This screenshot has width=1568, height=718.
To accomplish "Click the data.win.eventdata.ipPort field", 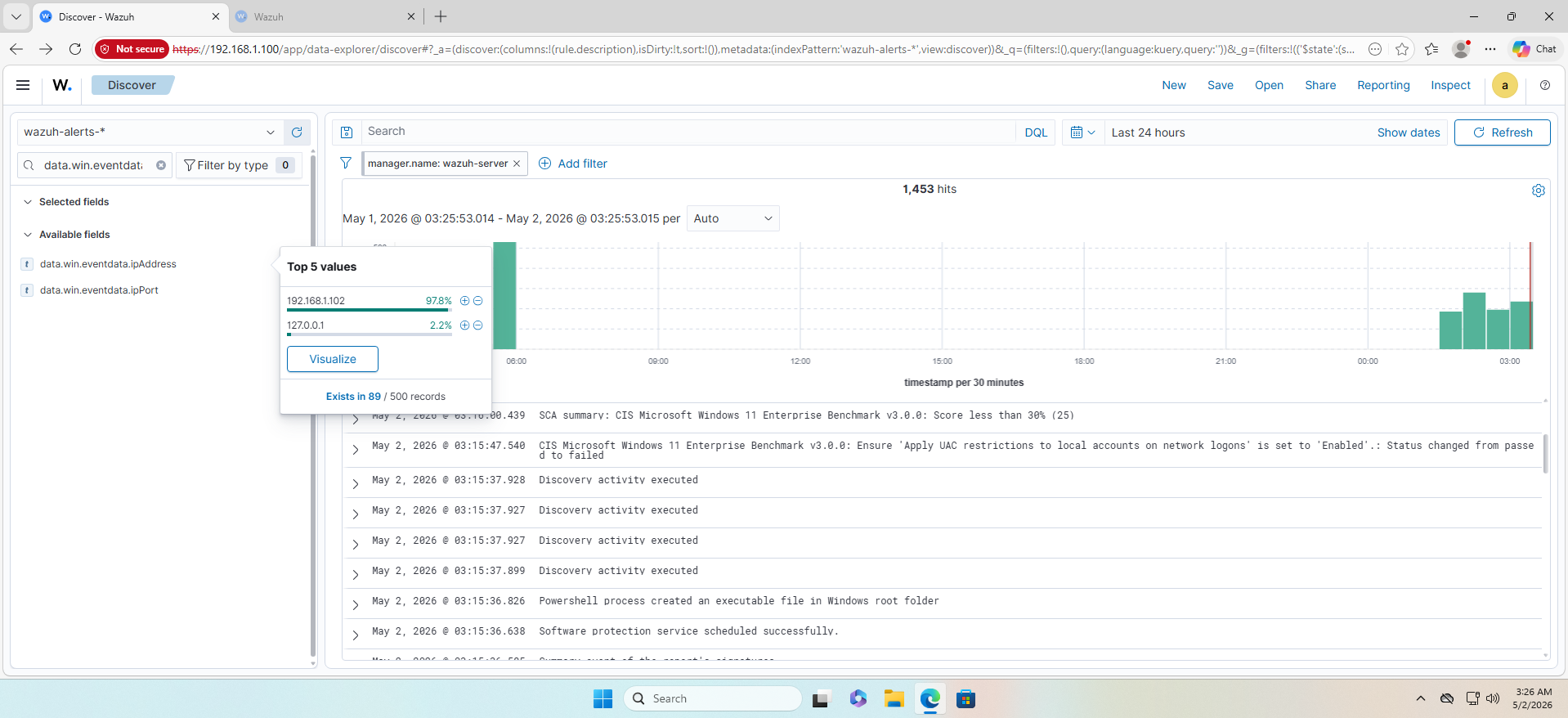I will (x=99, y=290).
